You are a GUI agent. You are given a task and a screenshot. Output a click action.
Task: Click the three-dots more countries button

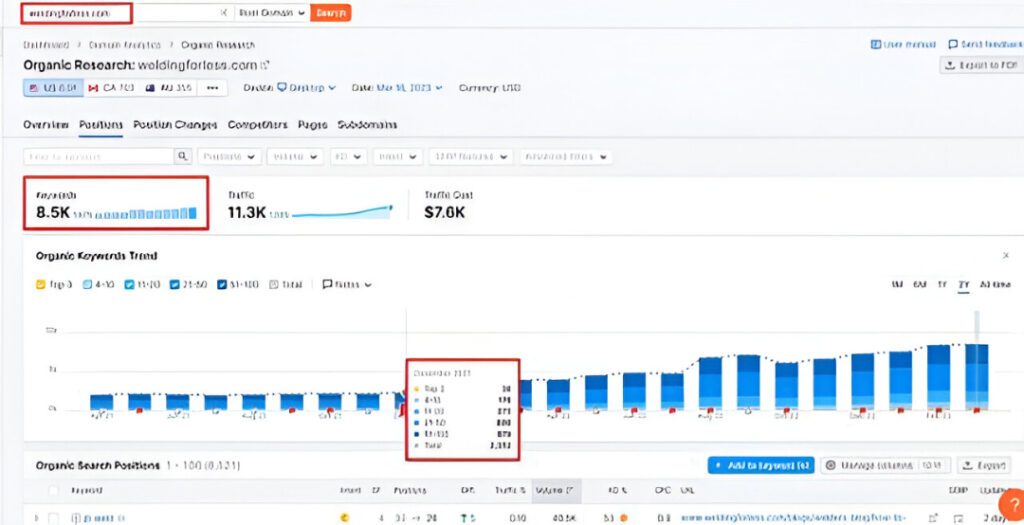(x=211, y=88)
